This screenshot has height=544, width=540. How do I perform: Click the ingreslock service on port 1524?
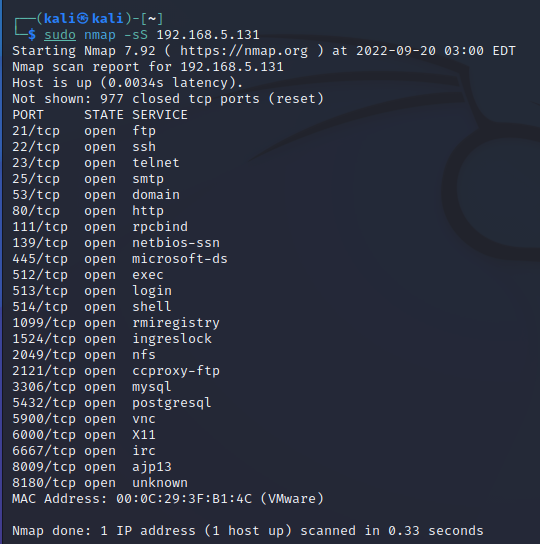tap(172, 339)
